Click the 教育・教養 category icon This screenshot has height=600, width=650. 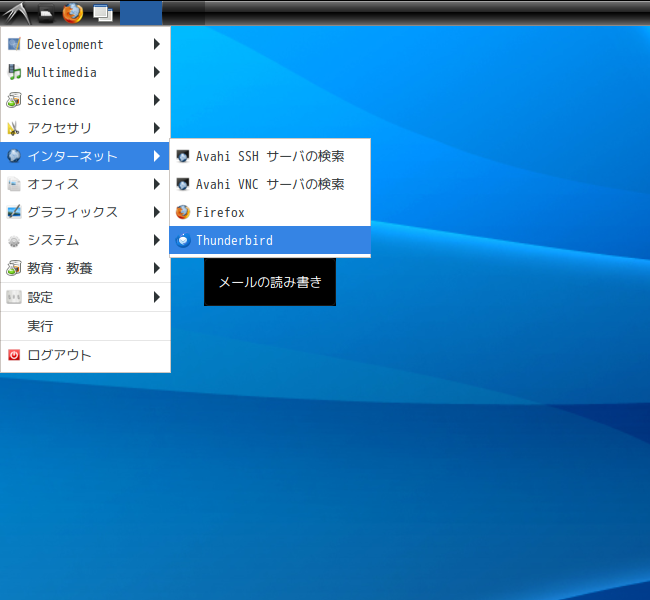[x=14, y=268]
